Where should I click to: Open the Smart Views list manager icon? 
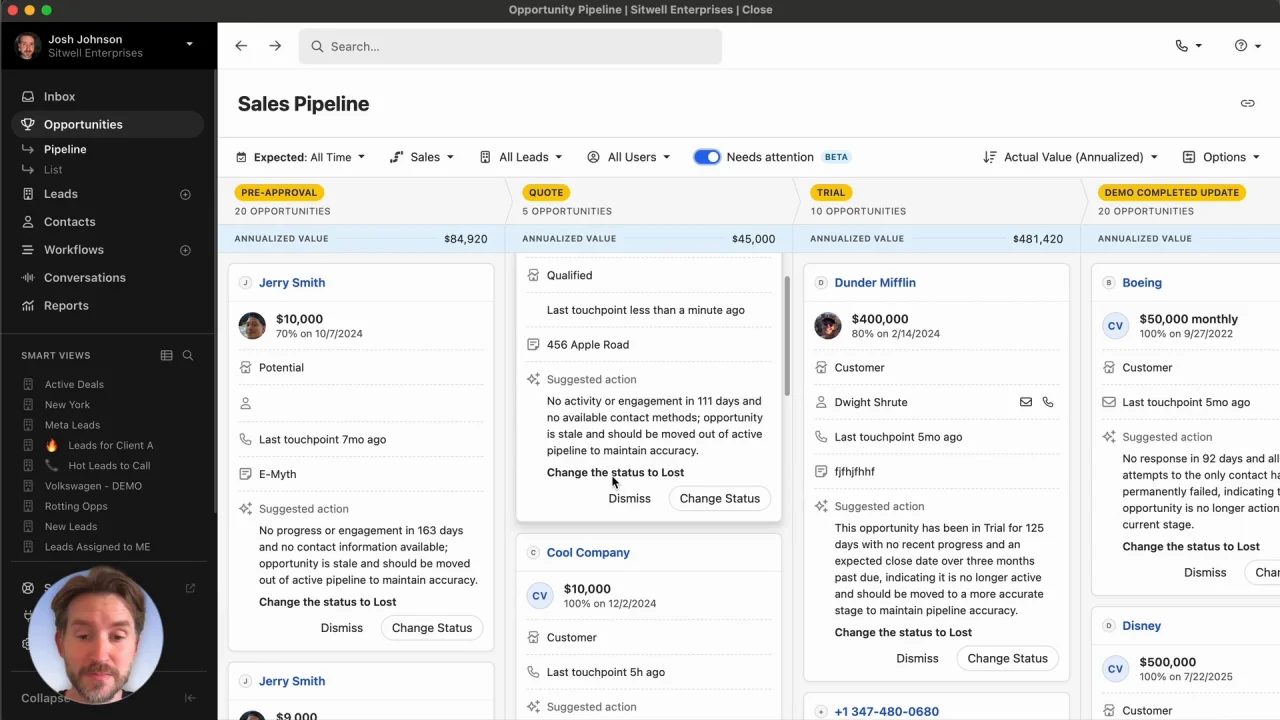click(167, 355)
